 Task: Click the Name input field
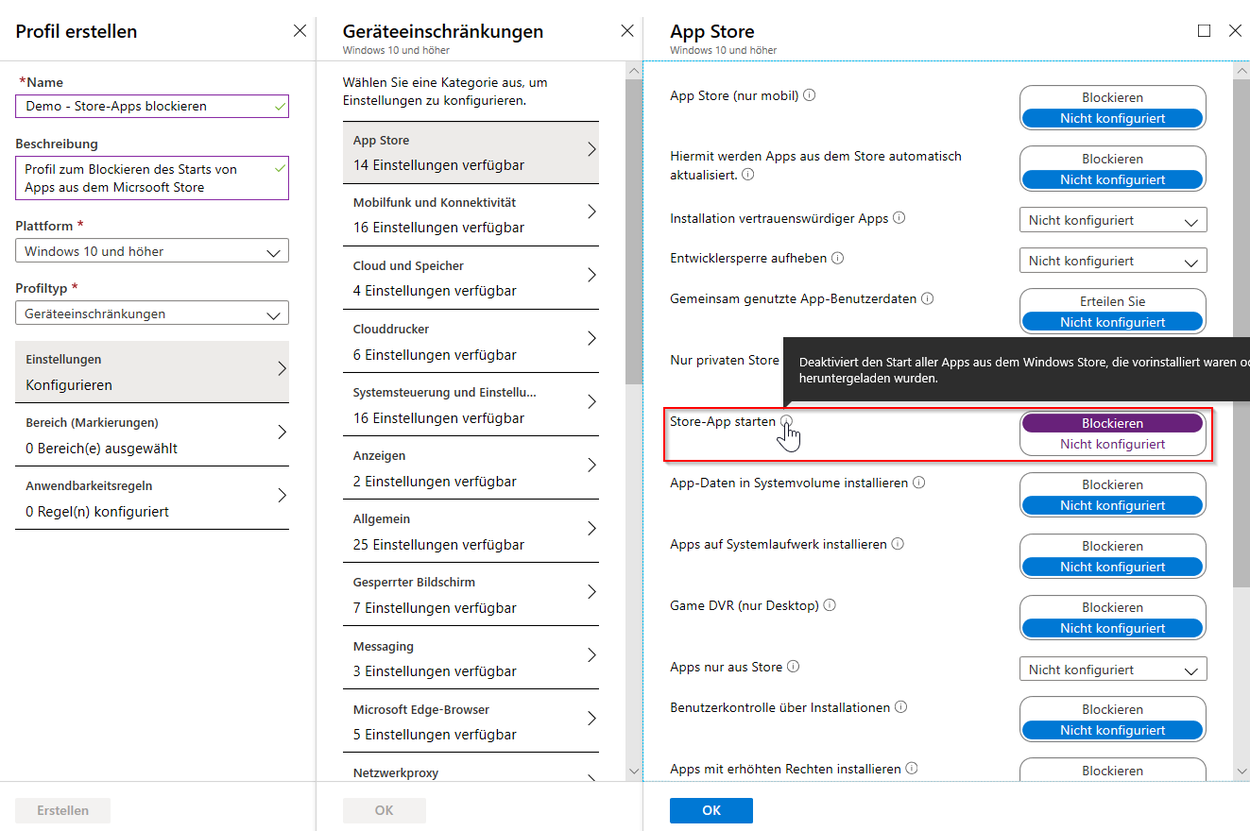[152, 106]
